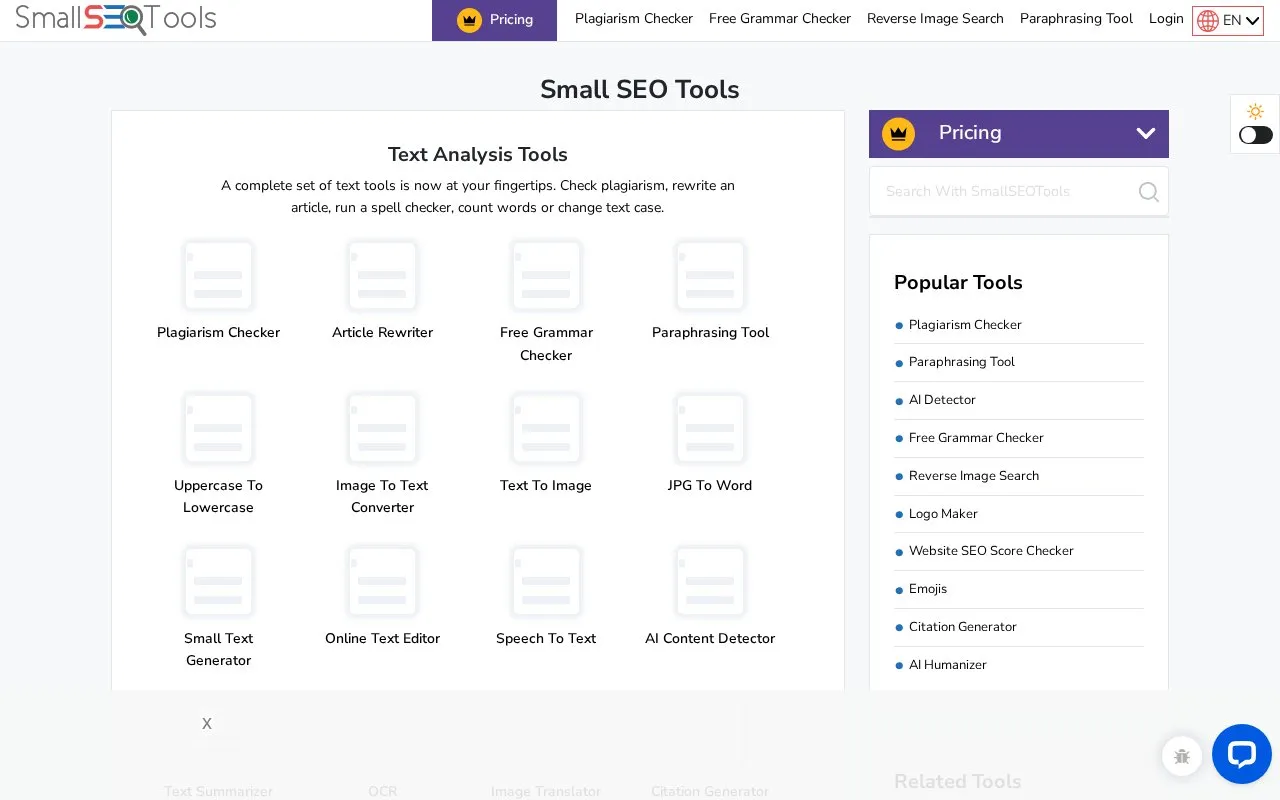Expand the sidebar Pricing panel

coord(1019,134)
